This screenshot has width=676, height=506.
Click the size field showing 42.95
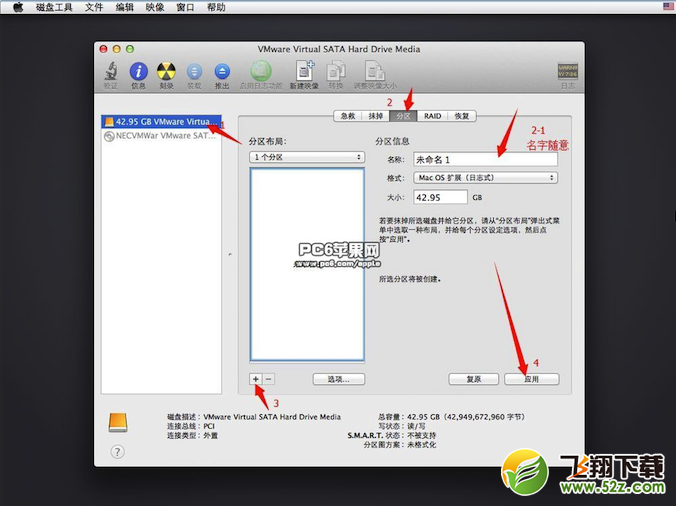[440, 197]
